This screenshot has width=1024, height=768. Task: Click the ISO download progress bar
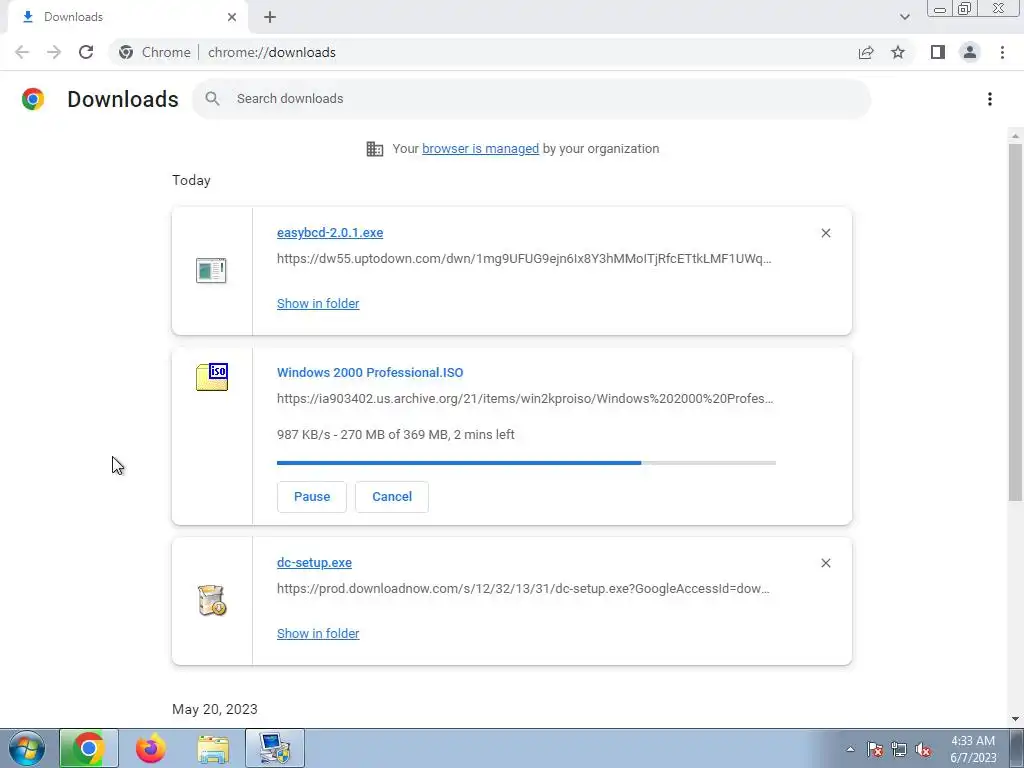pyautogui.click(x=526, y=463)
